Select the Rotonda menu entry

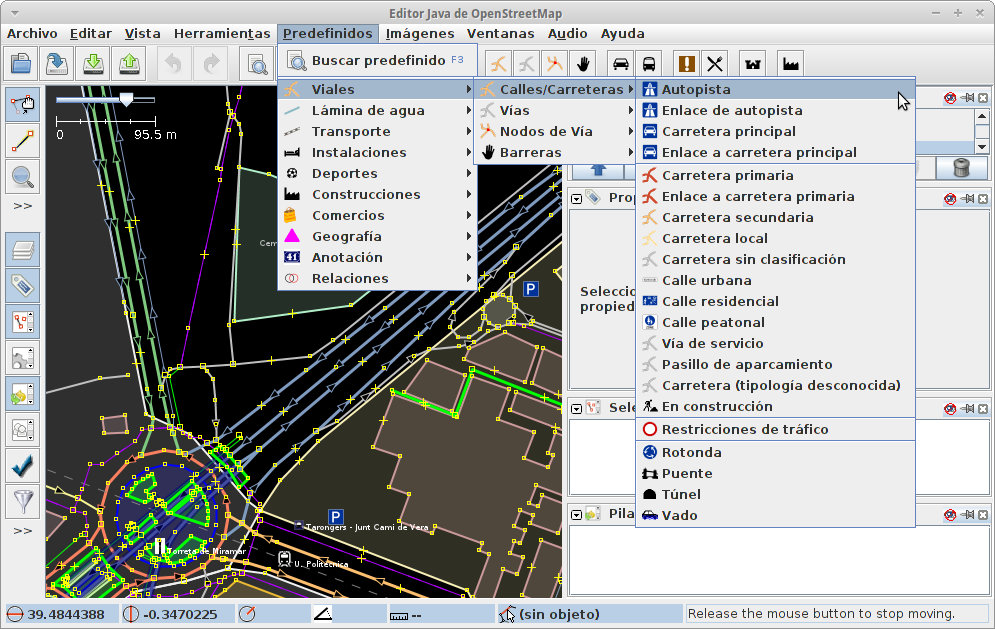691,453
